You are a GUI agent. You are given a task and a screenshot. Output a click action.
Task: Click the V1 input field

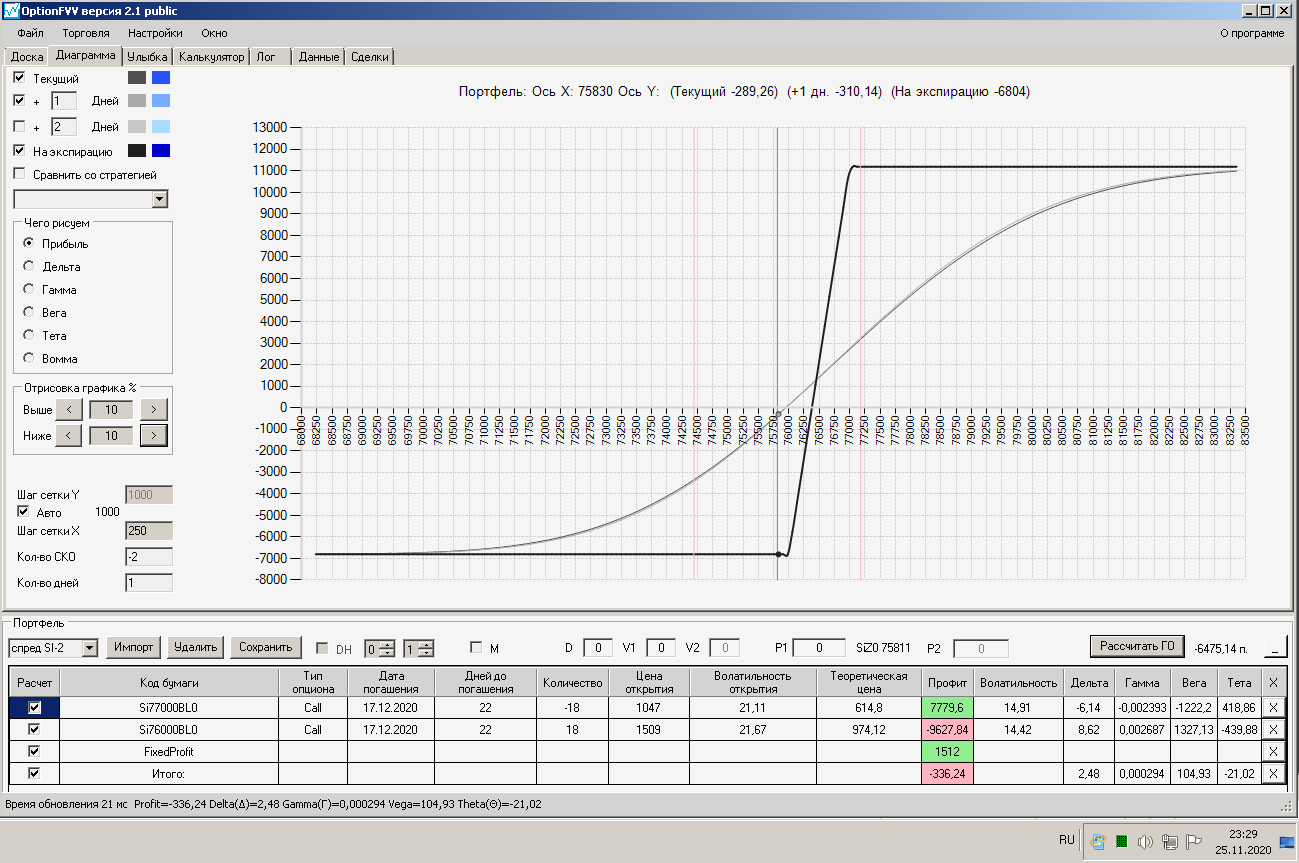[x=661, y=648]
